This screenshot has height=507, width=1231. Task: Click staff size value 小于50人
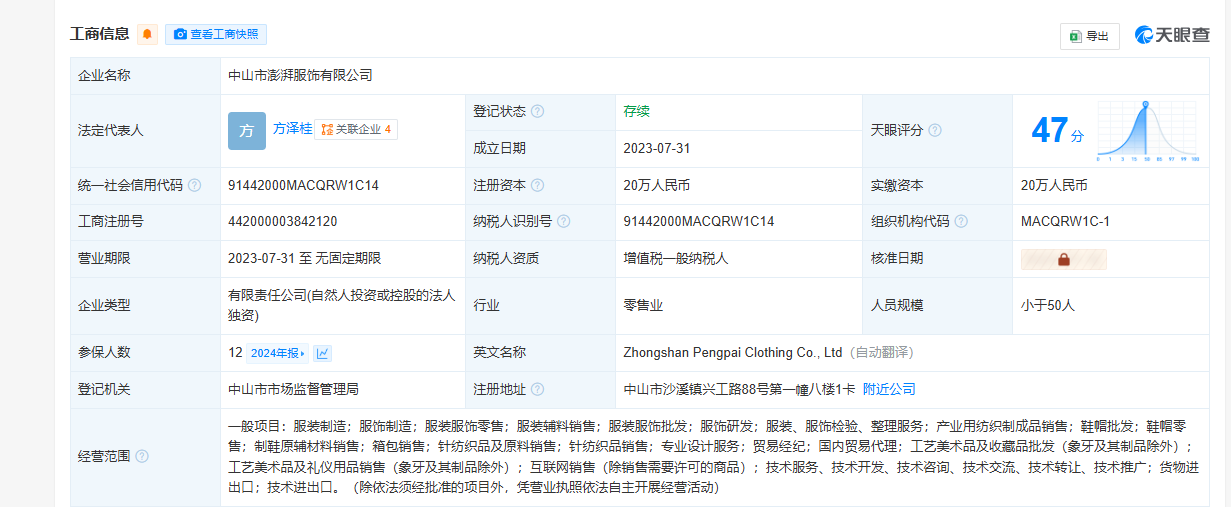(1048, 305)
